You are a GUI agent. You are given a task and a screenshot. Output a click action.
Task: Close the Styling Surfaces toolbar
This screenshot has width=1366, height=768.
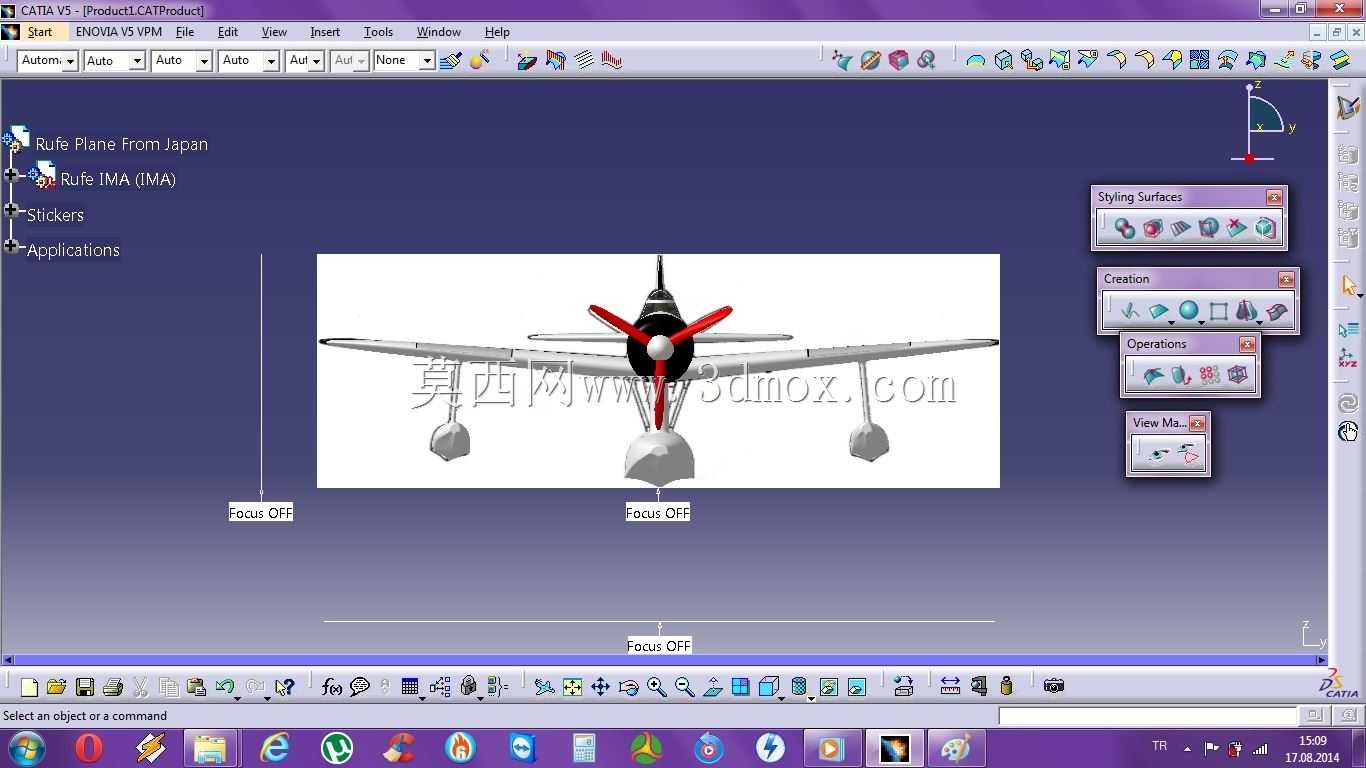1274,198
